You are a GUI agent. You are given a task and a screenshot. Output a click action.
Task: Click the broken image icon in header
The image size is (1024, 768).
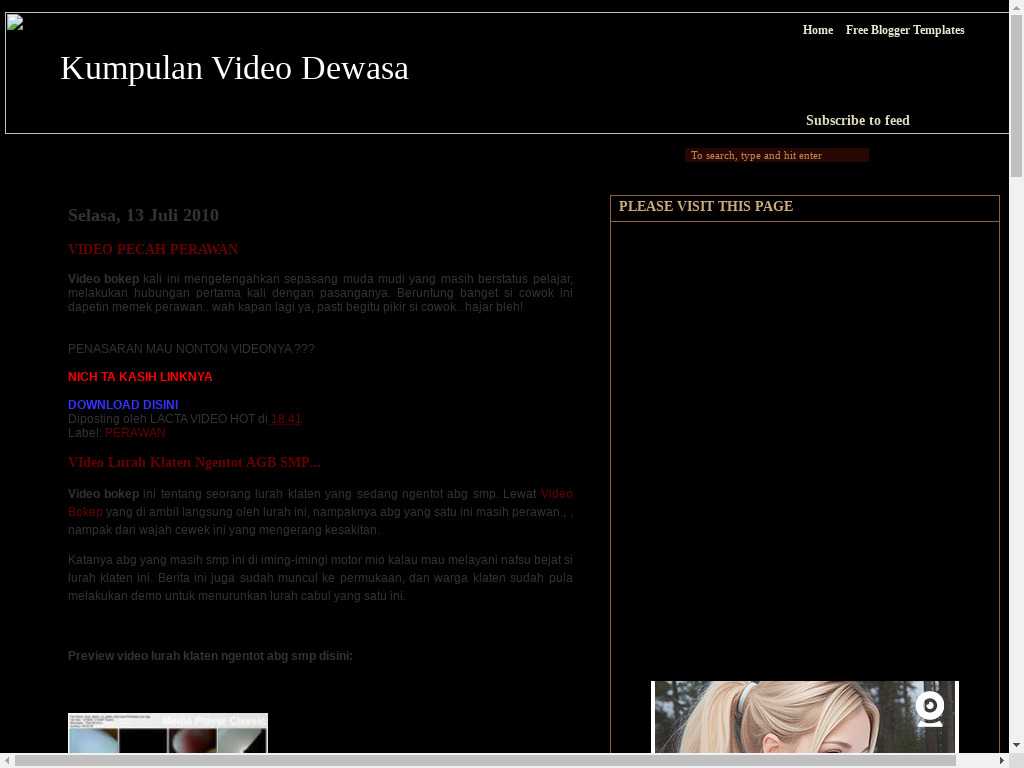(x=15, y=23)
